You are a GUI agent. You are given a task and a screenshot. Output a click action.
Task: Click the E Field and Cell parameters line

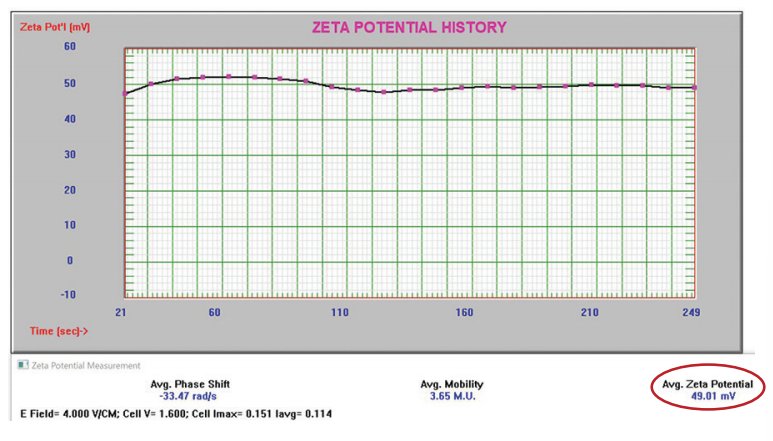pyautogui.click(x=175, y=413)
